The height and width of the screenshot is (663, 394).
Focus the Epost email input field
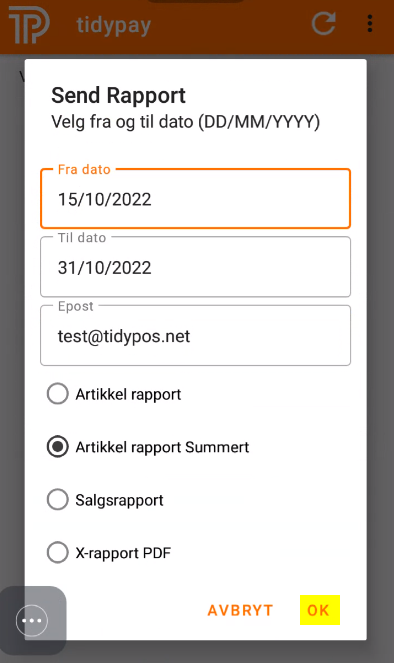pos(195,335)
